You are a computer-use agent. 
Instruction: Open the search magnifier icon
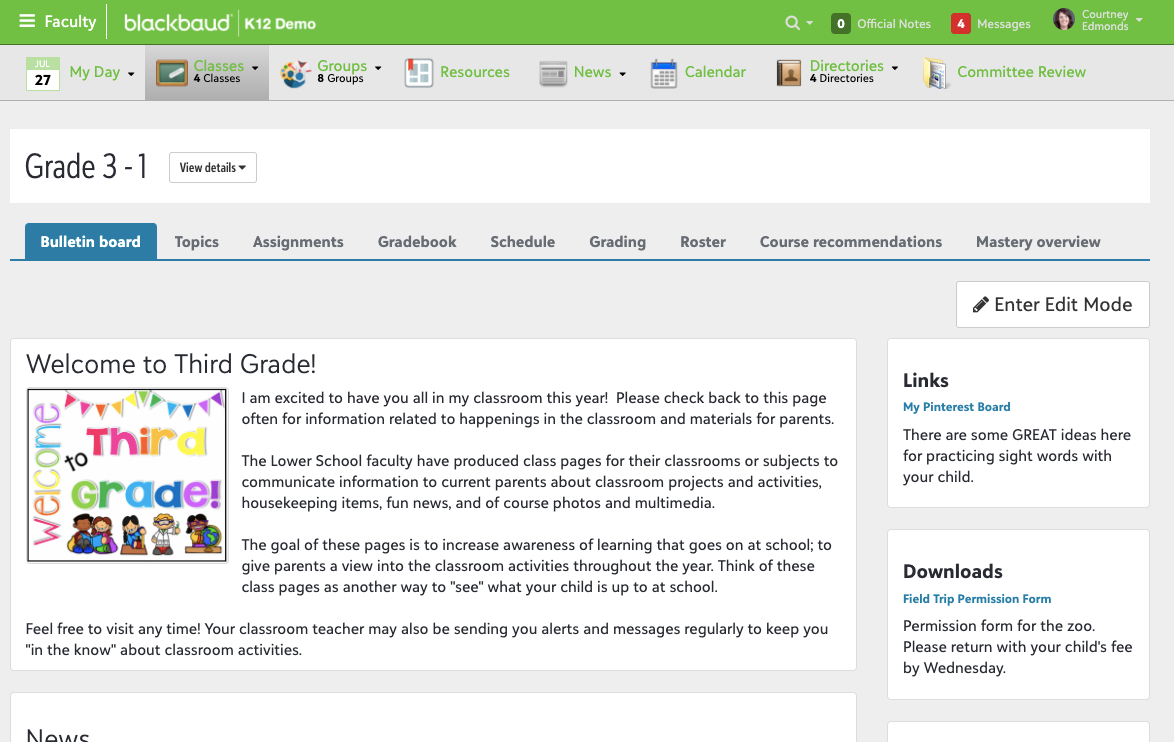click(790, 21)
